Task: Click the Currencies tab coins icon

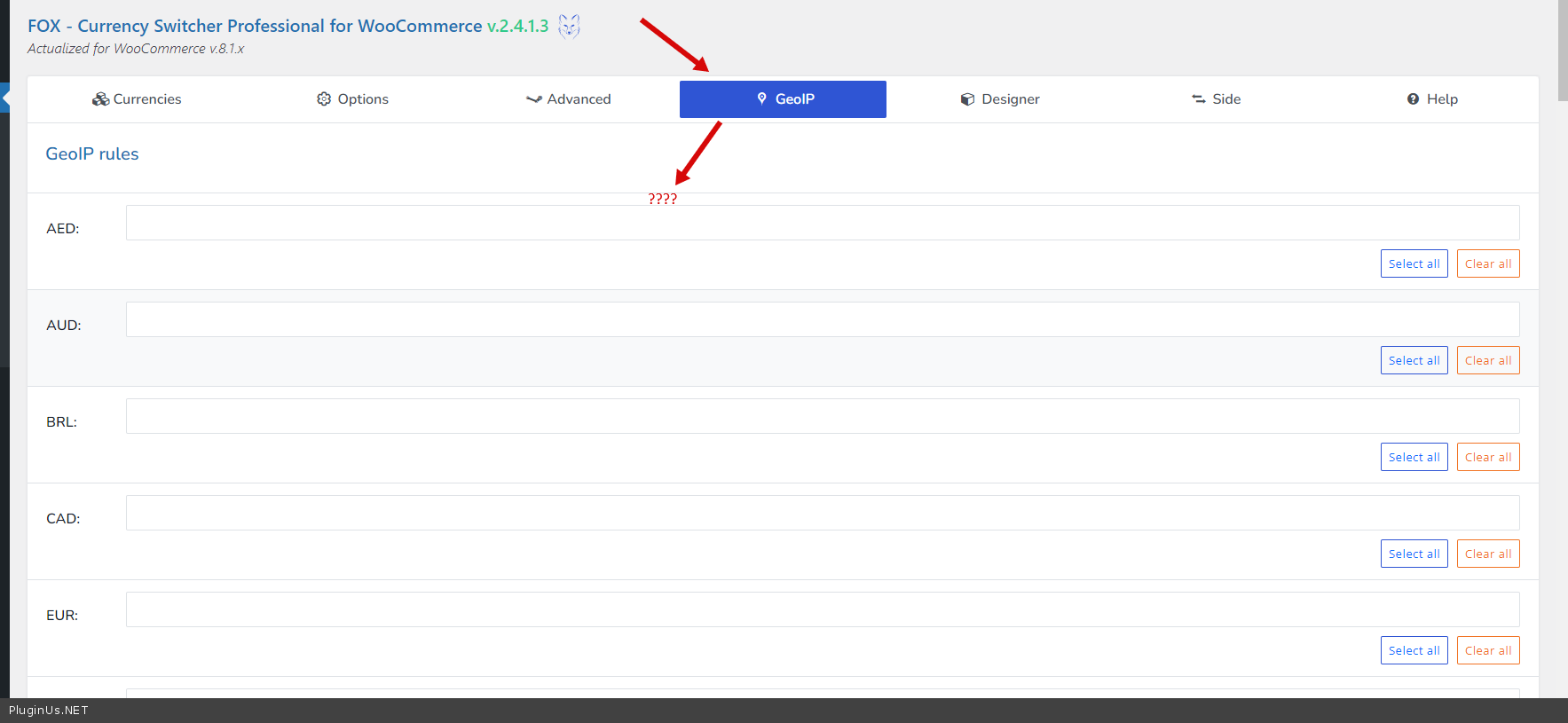Action: (x=100, y=99)
